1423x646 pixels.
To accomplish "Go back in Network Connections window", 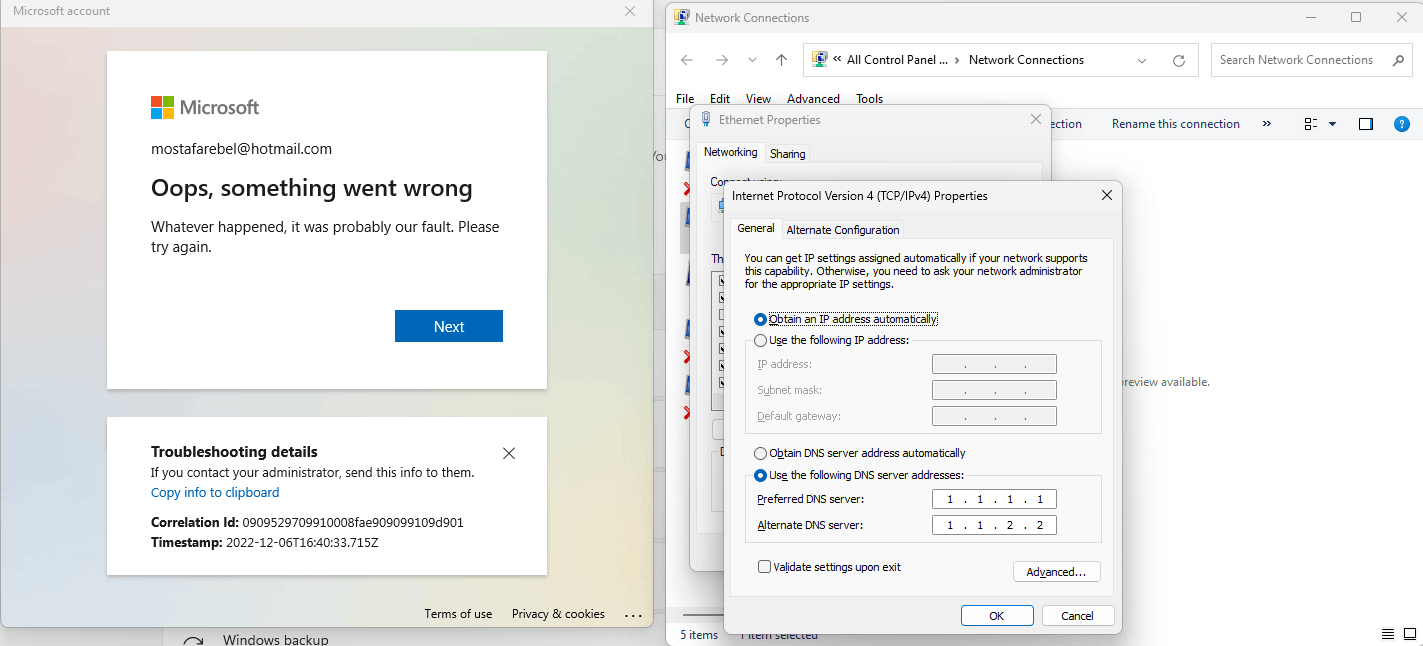I will coord(687,60).
